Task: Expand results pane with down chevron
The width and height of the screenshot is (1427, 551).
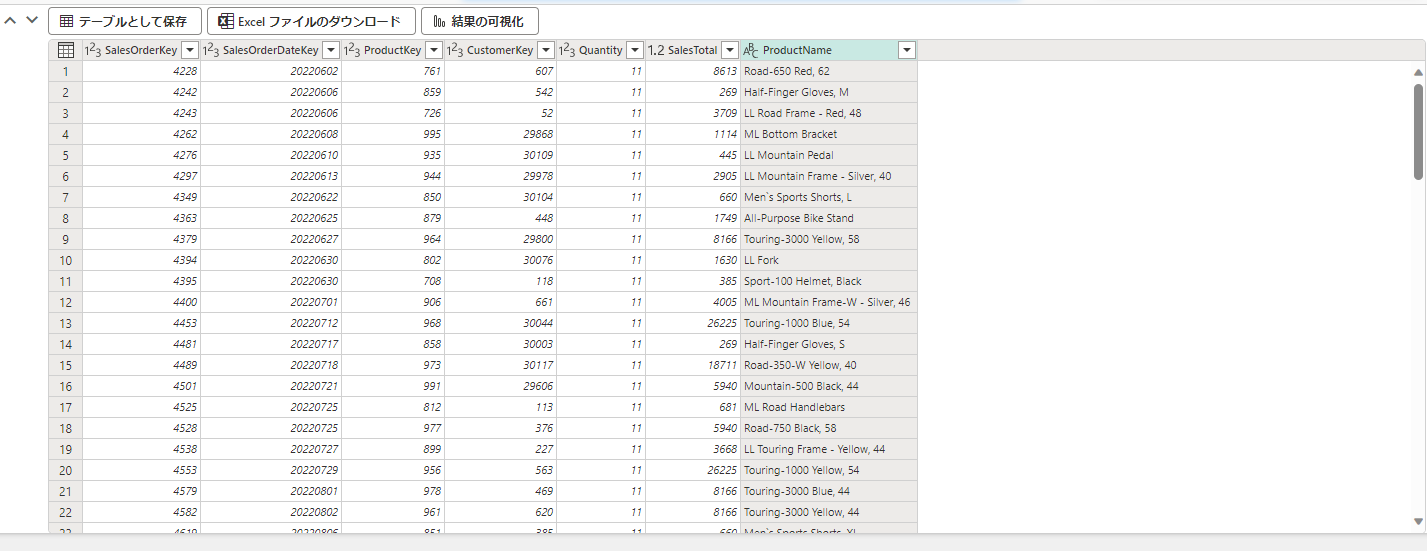Action: click(32, 20)
